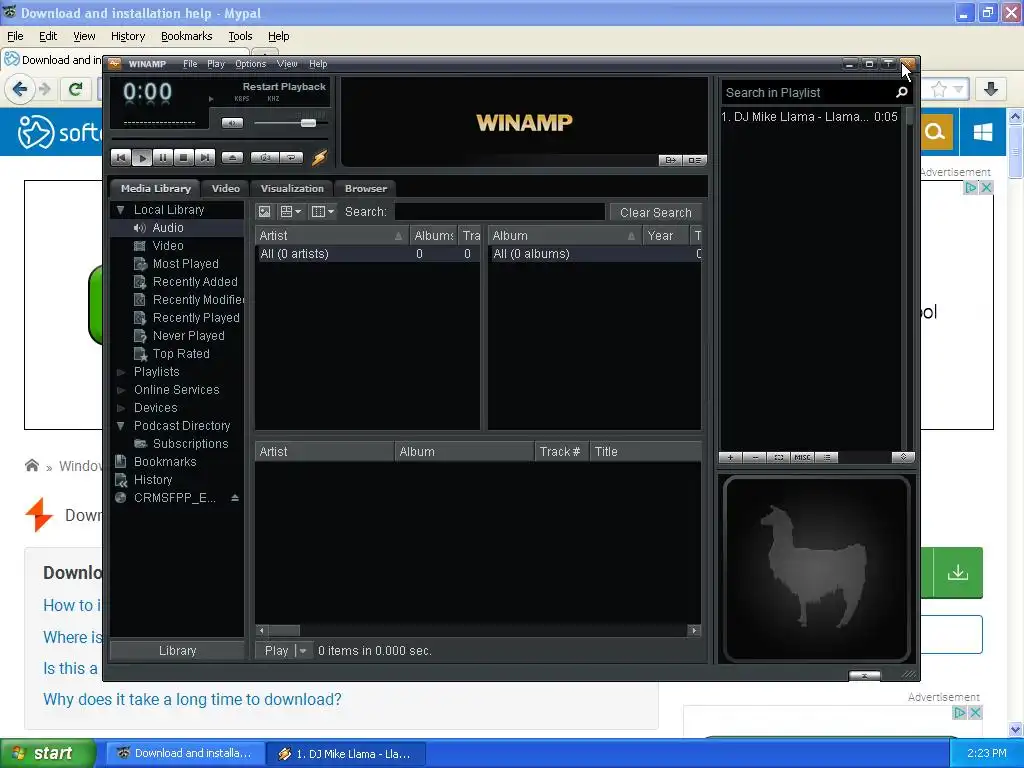Switch to the Visualization tab

292,188
